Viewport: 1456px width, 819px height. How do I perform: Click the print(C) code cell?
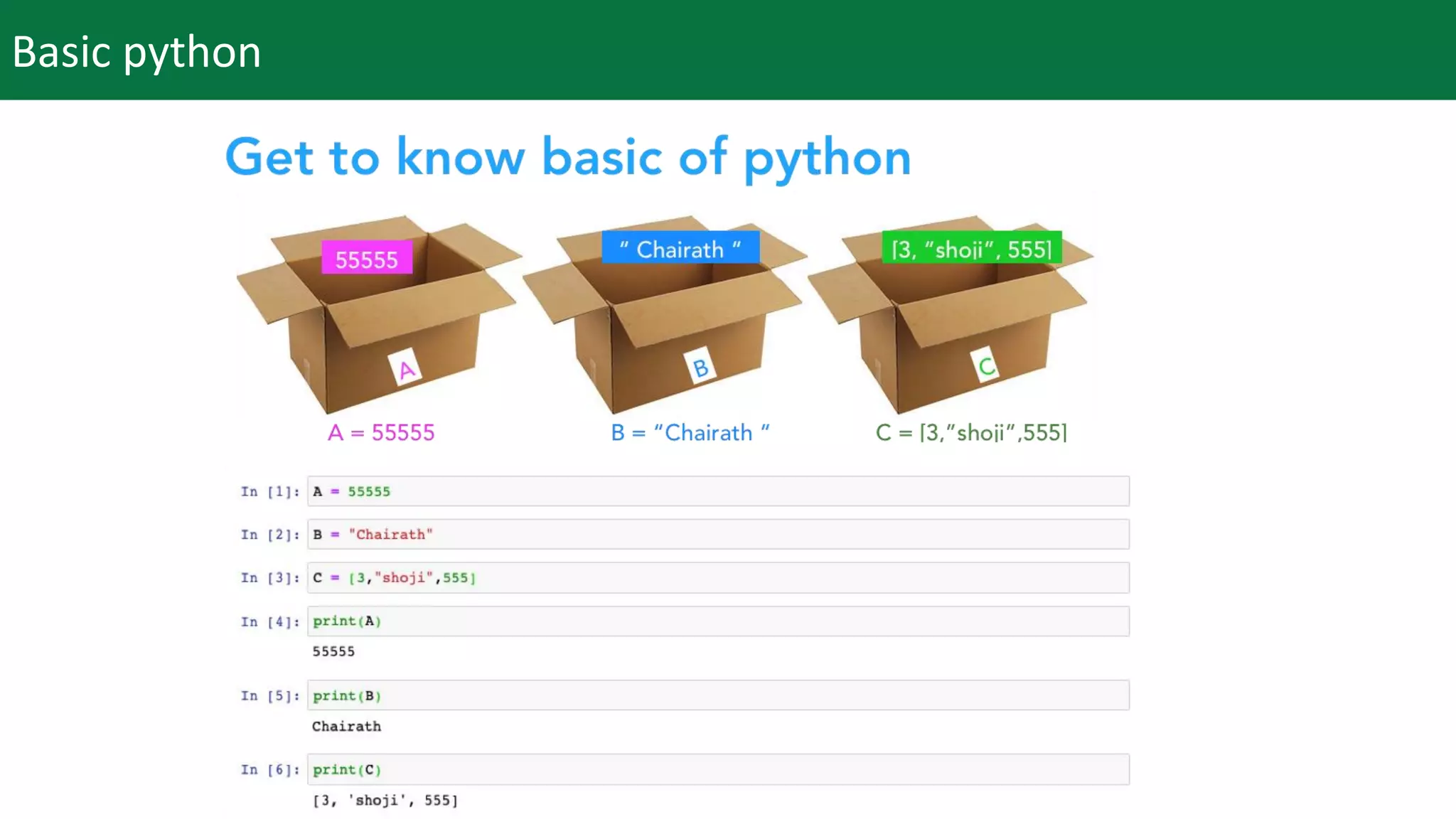tap(718, 769)
